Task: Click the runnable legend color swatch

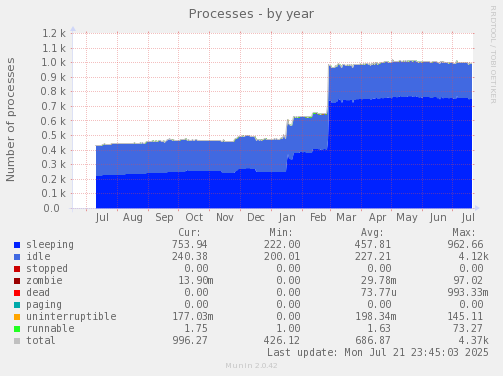Action: click(17, 329)
